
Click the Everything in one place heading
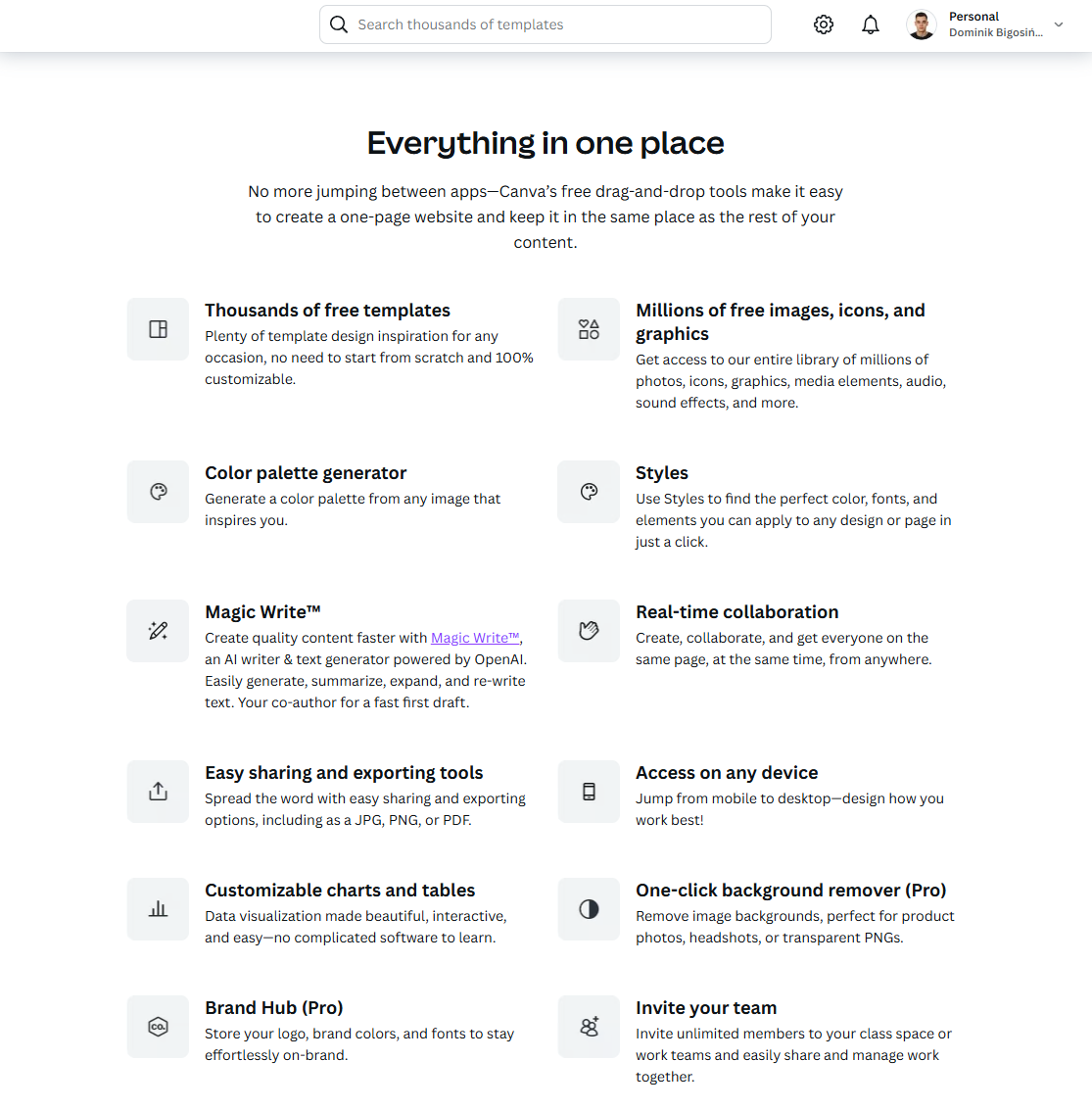[546, 143]
